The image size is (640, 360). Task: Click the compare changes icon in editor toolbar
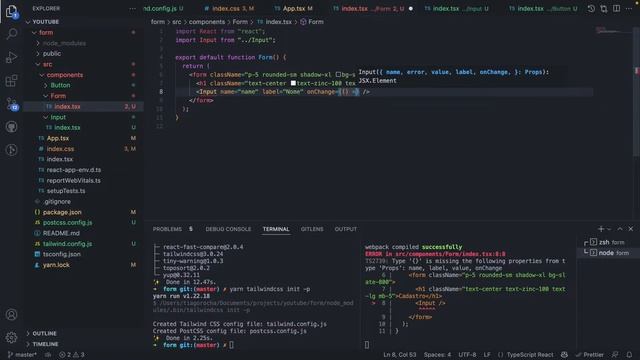coord(604,9)
